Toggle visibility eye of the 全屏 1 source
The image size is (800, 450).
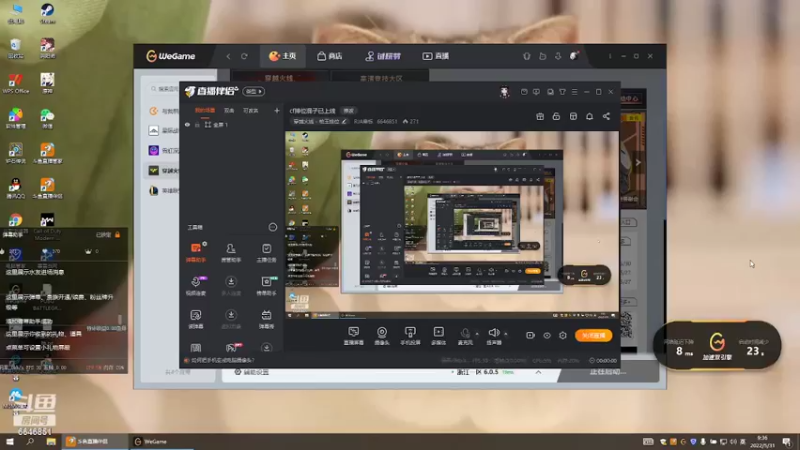click(x=187, y=124)
